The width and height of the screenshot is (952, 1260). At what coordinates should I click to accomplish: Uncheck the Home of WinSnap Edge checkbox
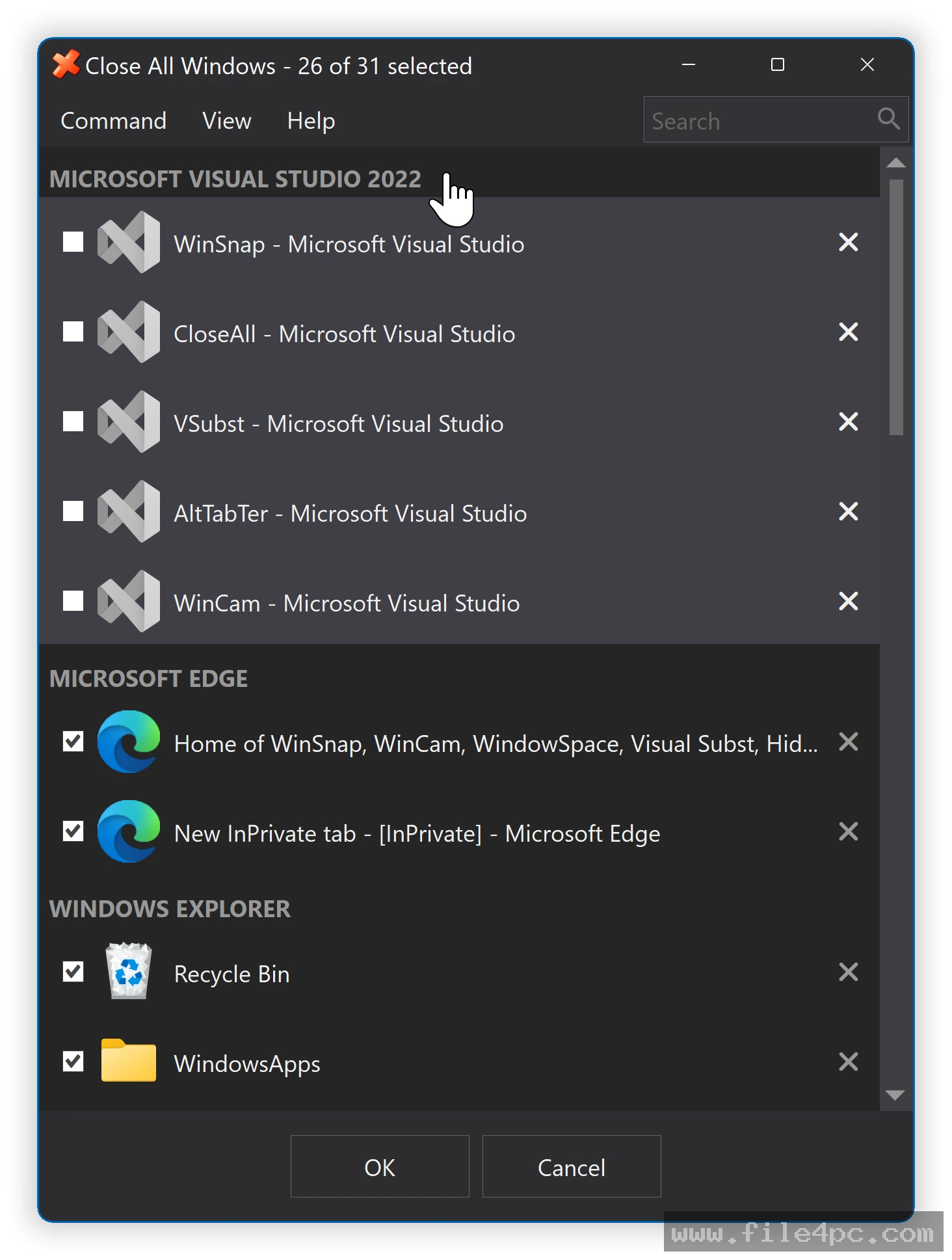(73, 742)
